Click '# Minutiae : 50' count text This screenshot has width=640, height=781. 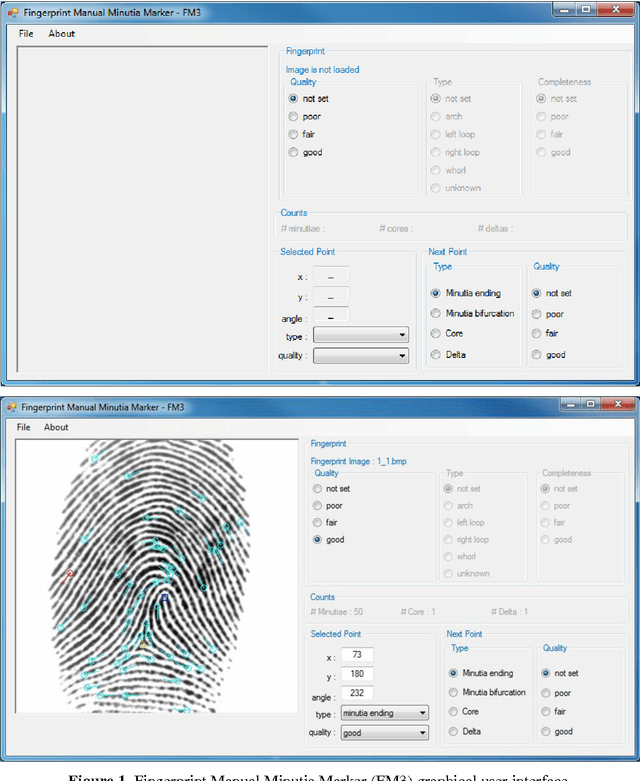(337, 612)
